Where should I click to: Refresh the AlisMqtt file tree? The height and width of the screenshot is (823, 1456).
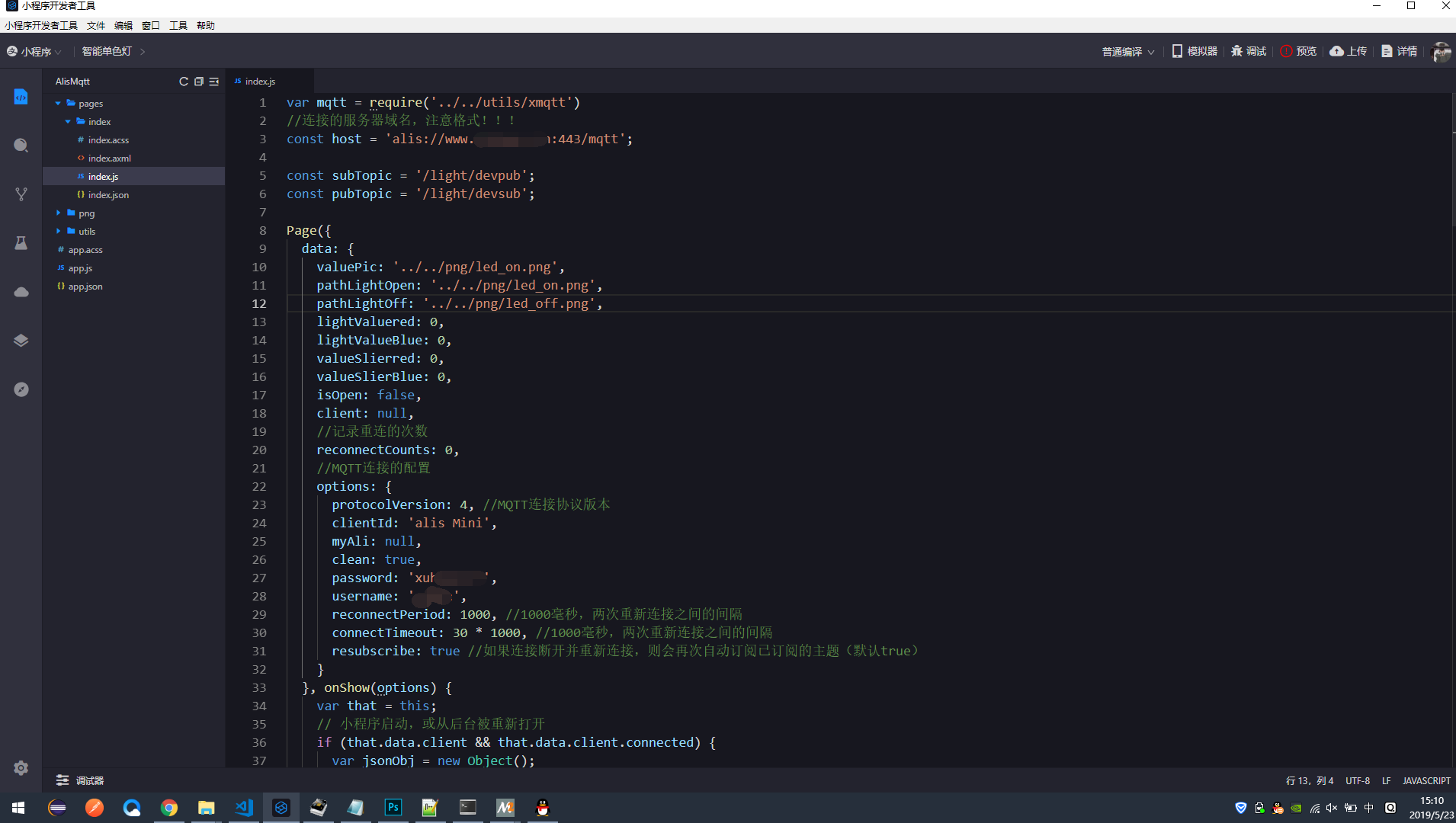click(183, 82)
